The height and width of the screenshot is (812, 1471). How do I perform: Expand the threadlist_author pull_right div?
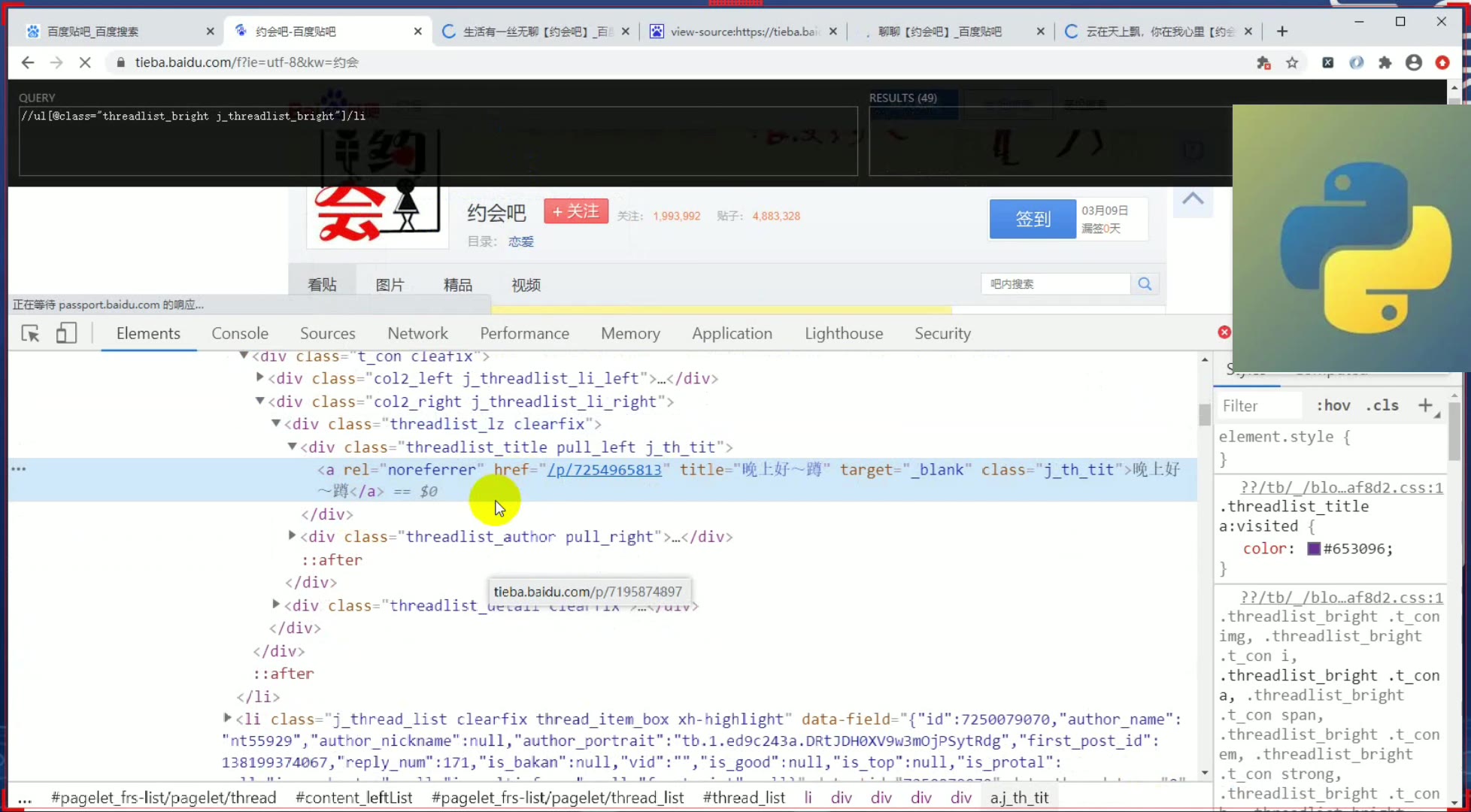292,536
